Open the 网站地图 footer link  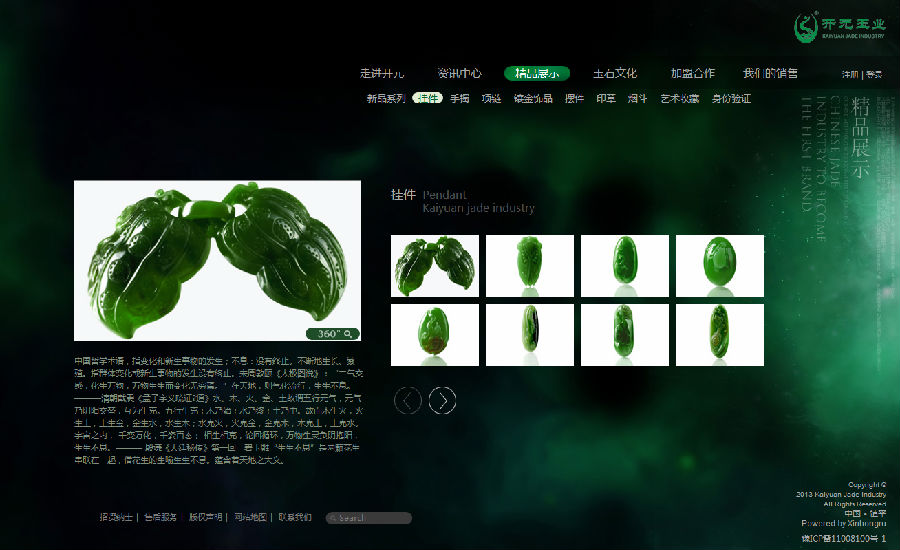pyautogui.click(x=250, y=517)
